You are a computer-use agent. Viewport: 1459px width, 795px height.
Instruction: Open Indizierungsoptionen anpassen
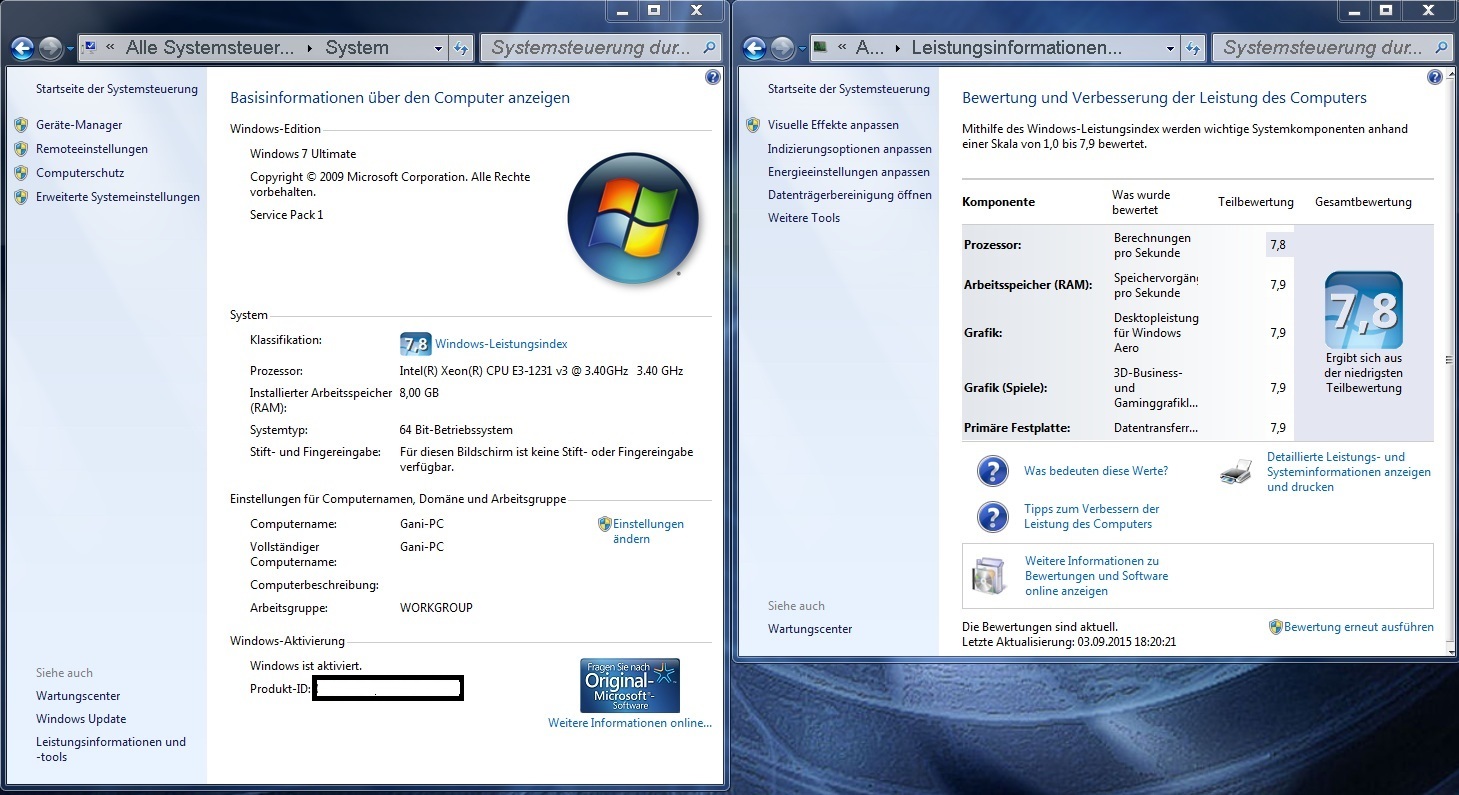point(849,149)
